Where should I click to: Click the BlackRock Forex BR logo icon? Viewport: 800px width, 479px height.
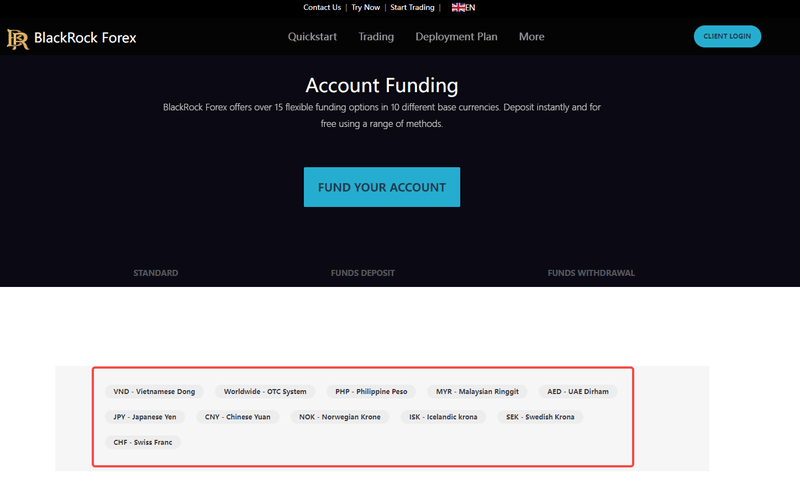[17, 39]
